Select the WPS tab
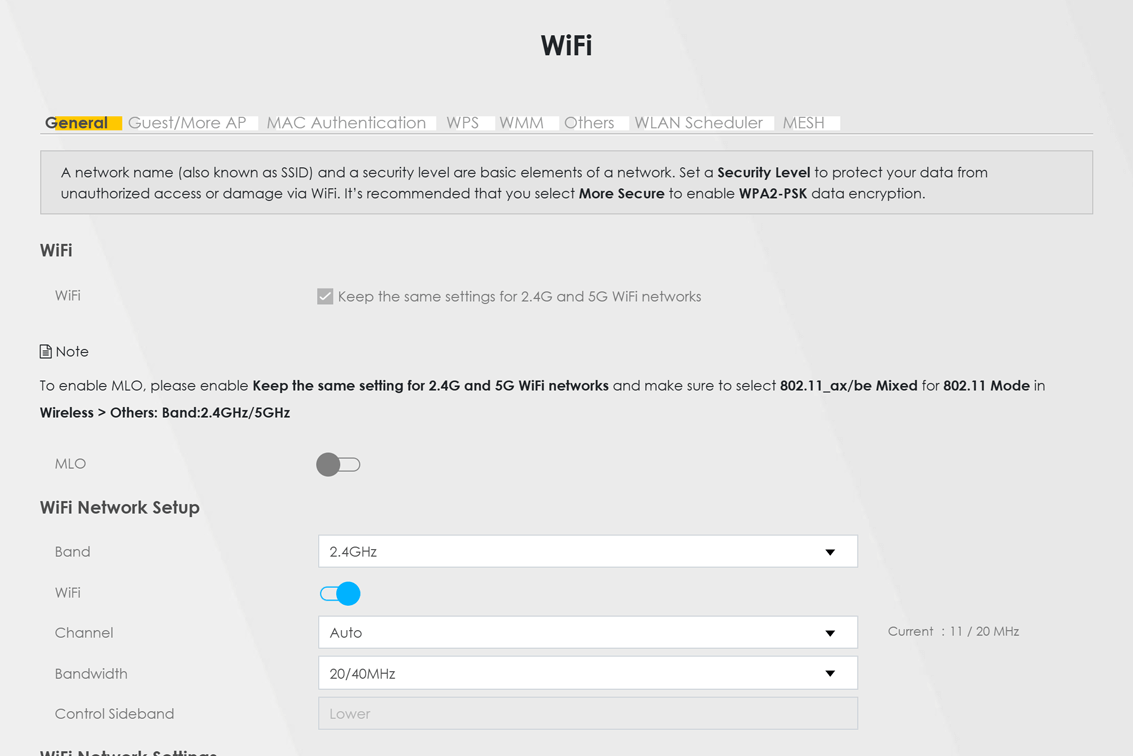The height and width of the screenshot is (756, 1133). coord(462,123)
